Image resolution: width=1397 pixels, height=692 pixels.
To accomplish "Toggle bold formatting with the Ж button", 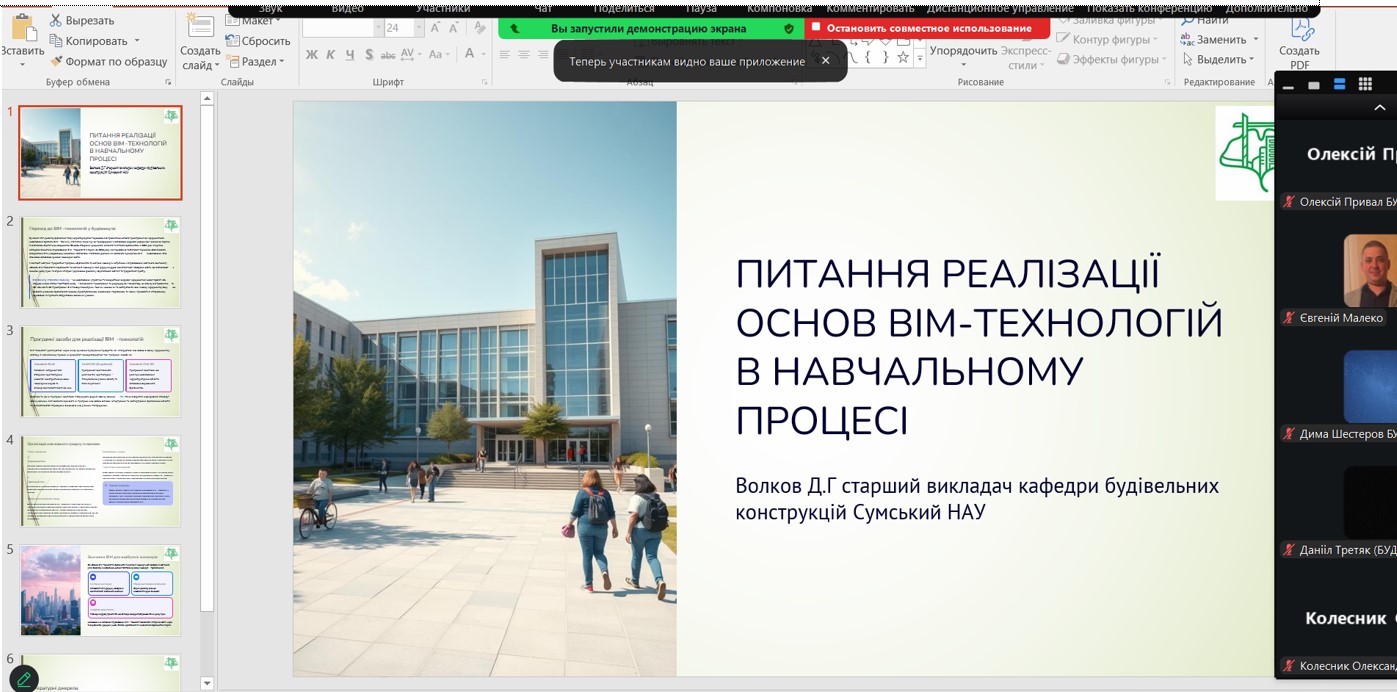I will 311,55.
